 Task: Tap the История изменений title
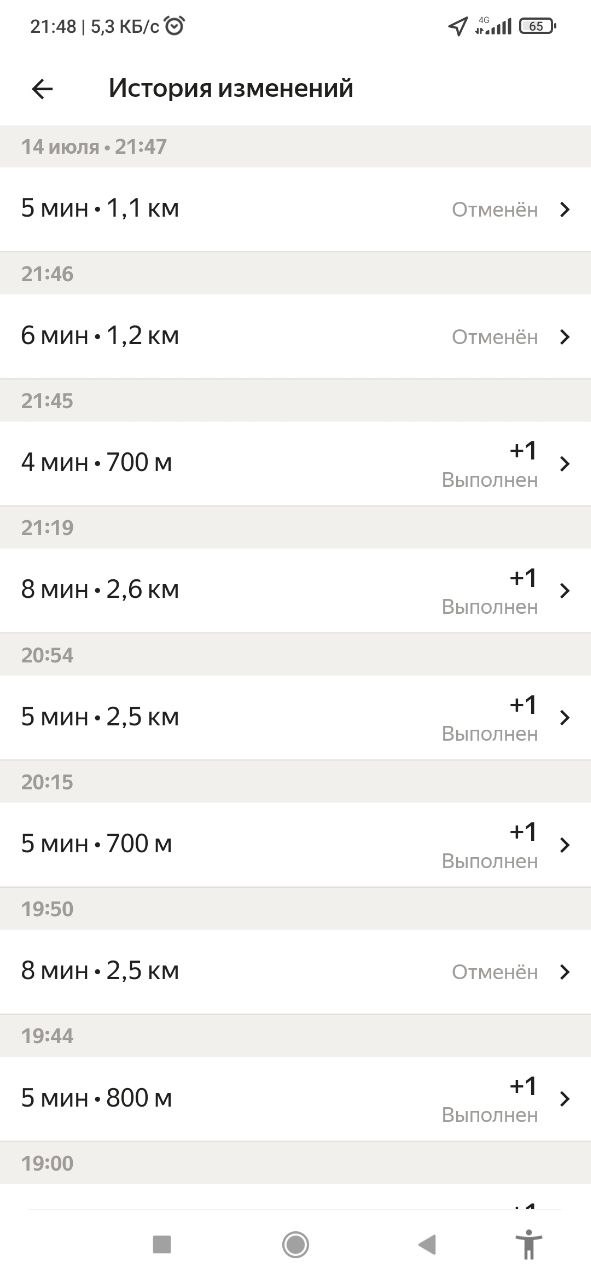[x=231, y=88]
